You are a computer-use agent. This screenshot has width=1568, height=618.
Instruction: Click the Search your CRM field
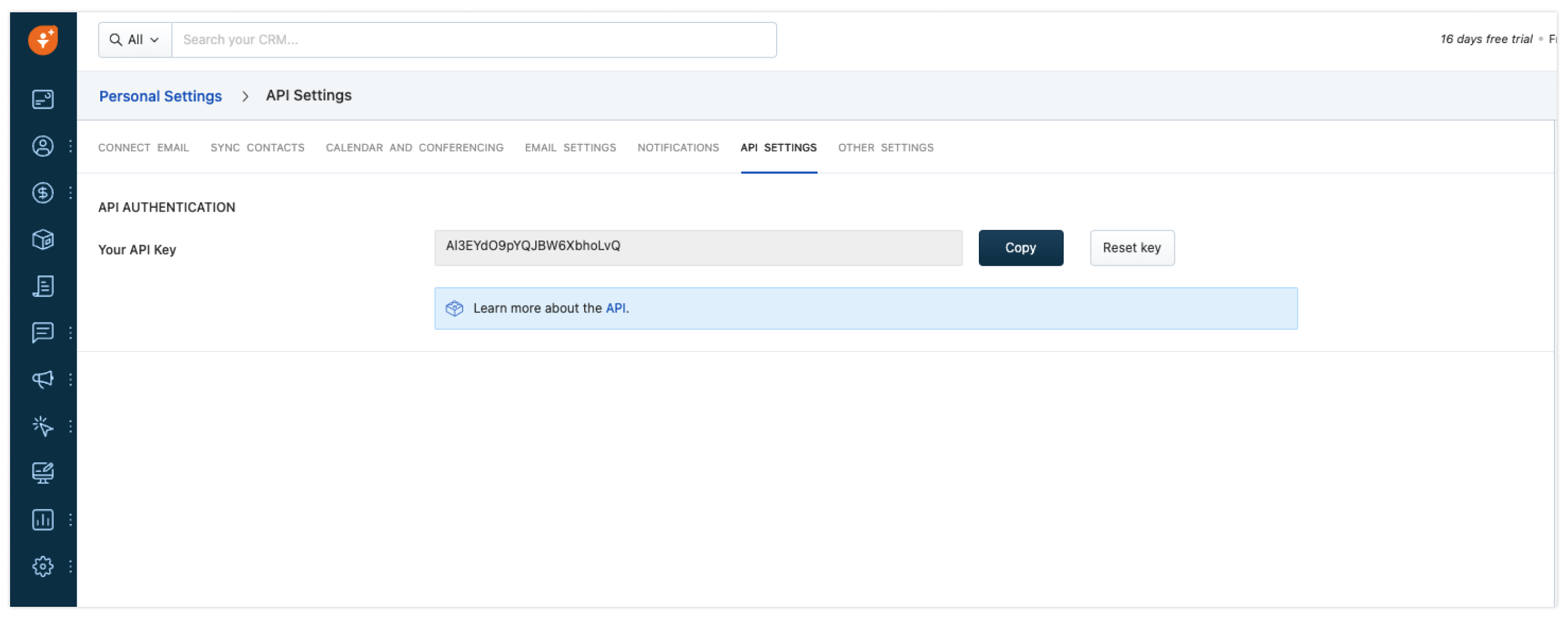tap(473, 40)
